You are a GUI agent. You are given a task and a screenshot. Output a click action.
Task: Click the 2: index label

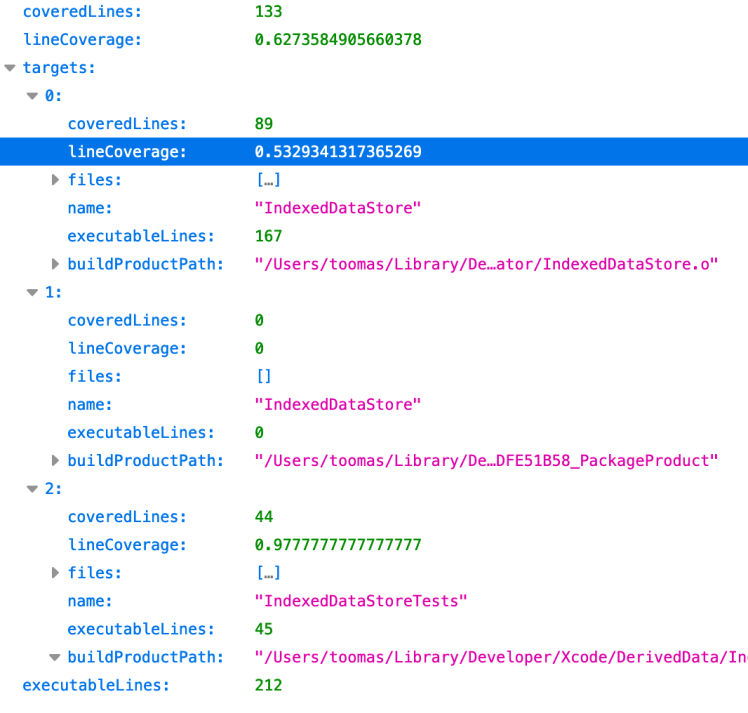(53, 489)
